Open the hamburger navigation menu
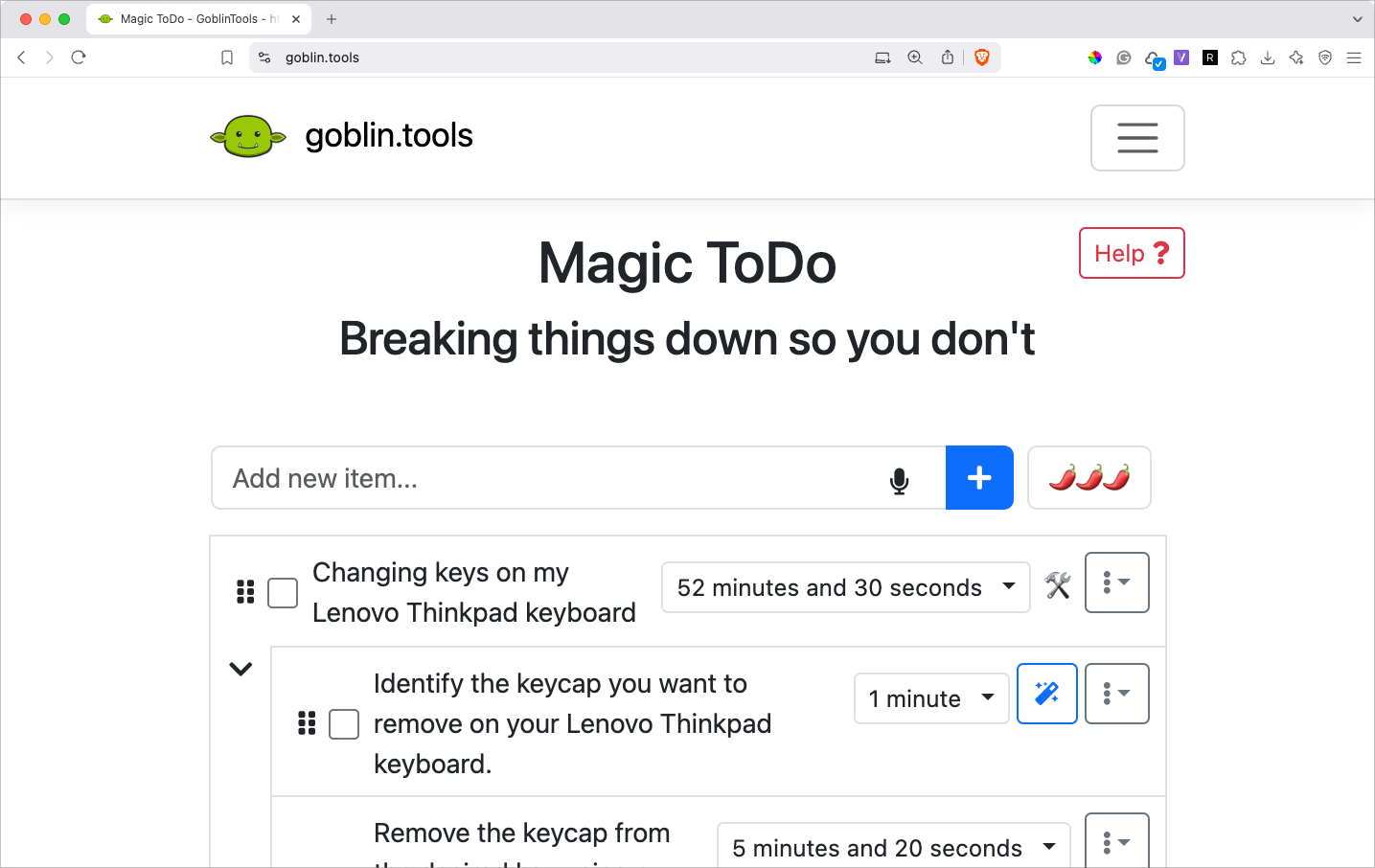Screen dimensions: 1375x868 pos(1137,138)
